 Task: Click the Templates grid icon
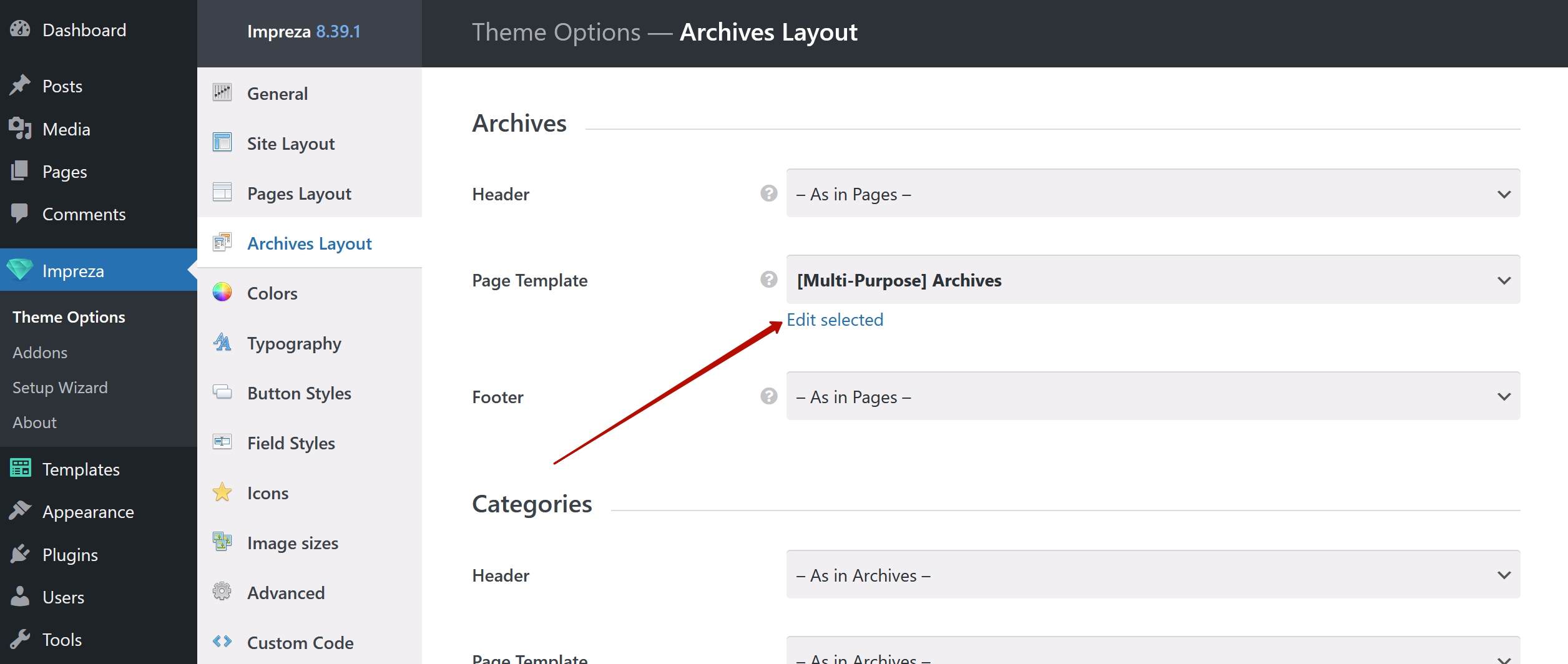click(20, 468)
